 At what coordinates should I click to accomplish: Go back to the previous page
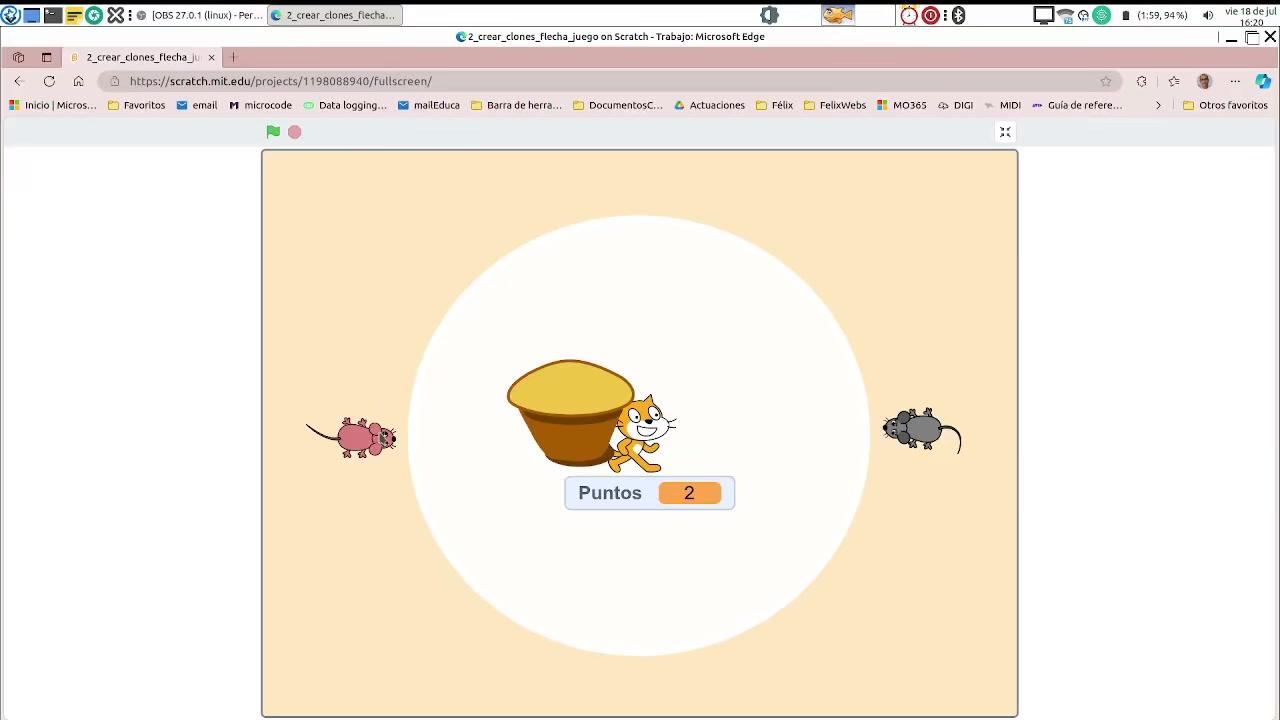(19, 81)
